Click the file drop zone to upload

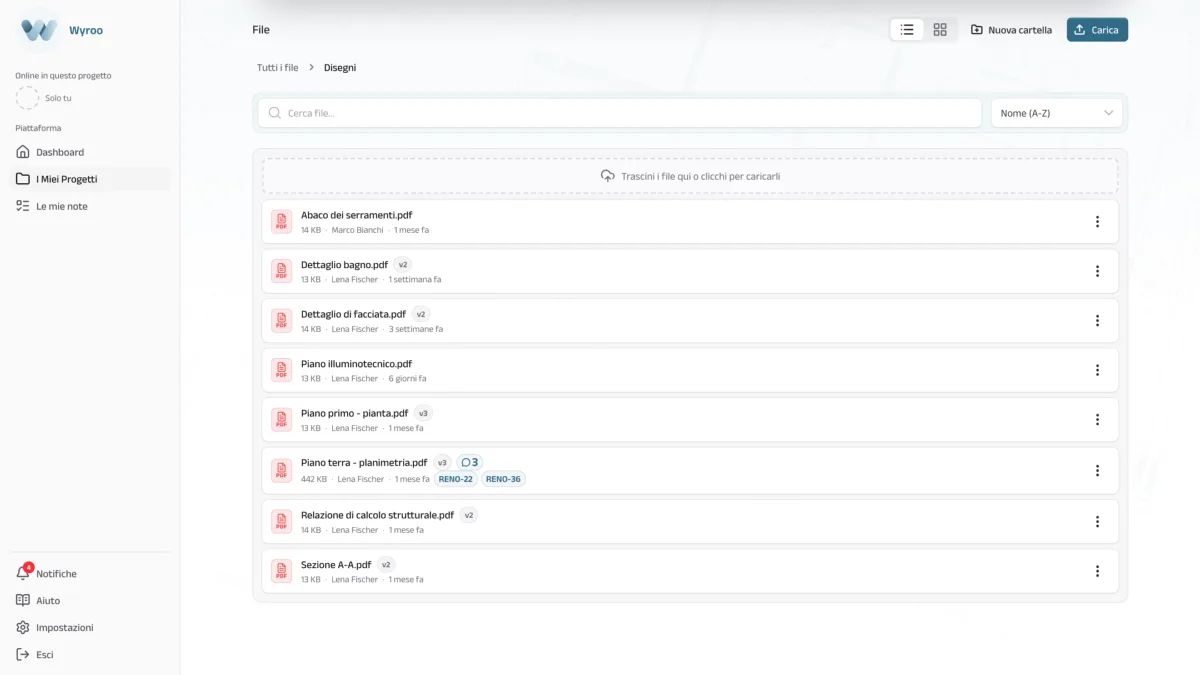click(690, 176)
